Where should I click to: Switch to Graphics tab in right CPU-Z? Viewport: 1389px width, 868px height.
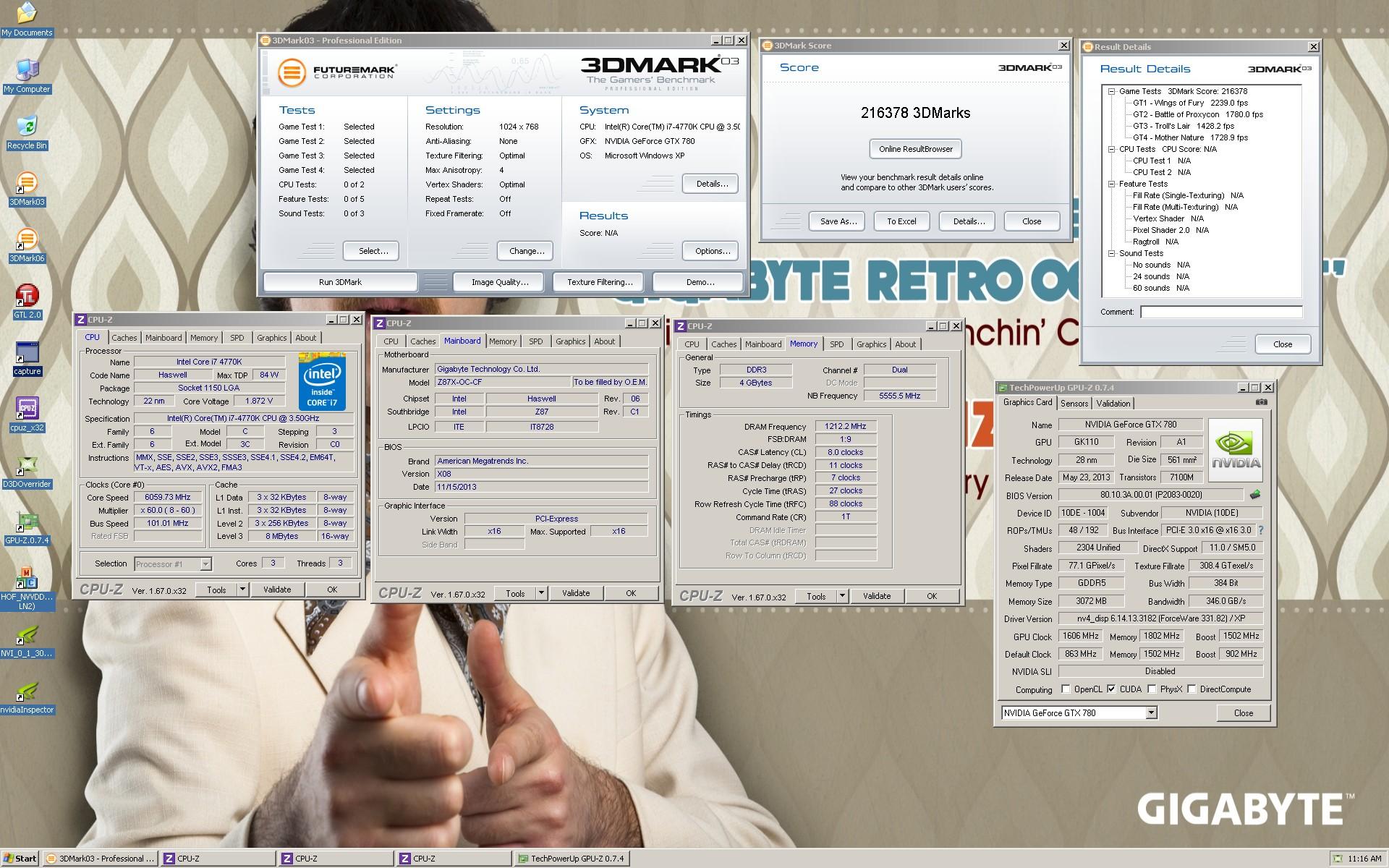871,344
